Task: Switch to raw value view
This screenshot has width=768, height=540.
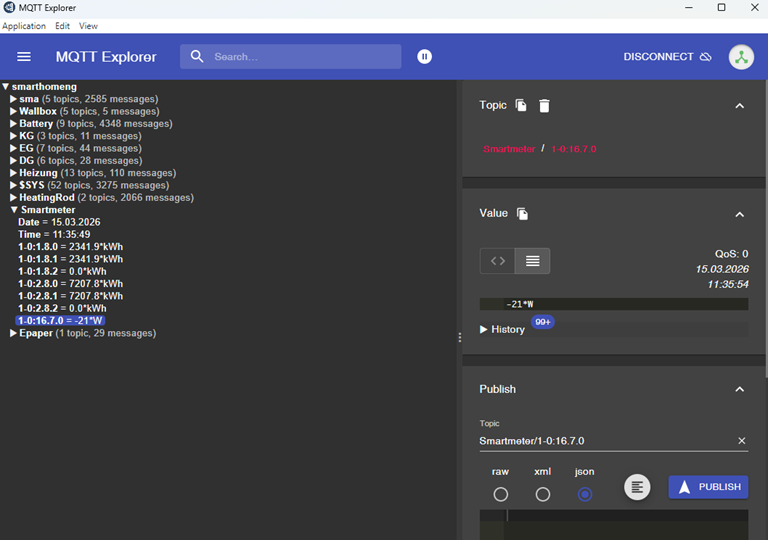Action: pos(532,261)
